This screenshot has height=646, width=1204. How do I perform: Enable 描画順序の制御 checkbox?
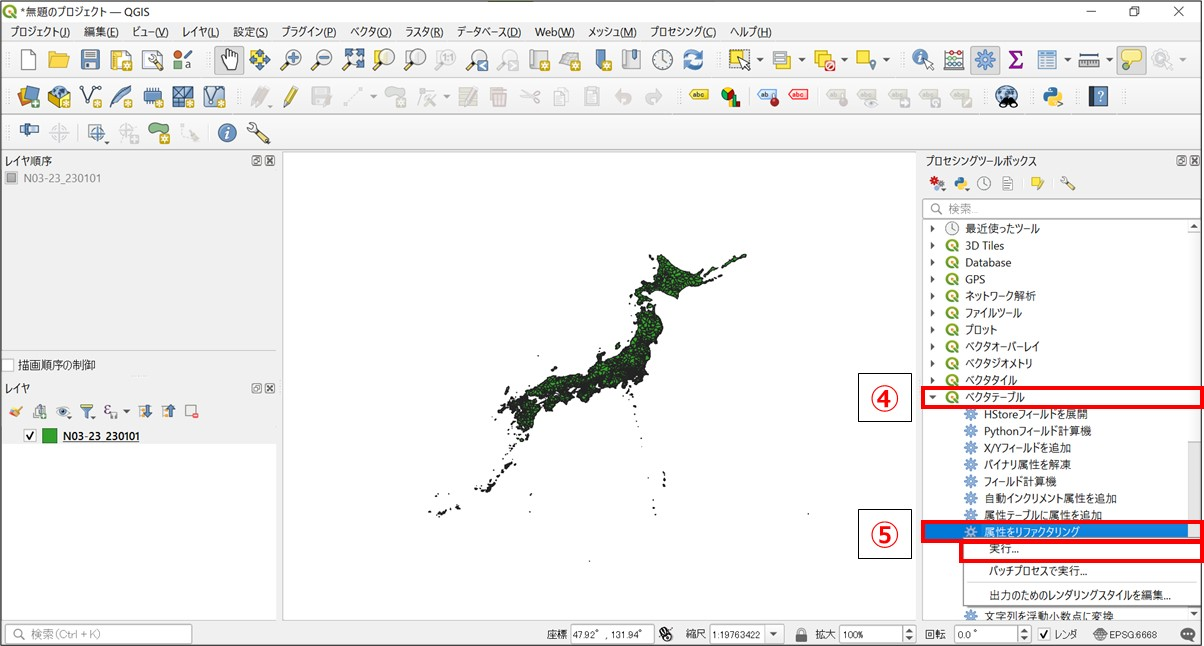[8, 366]
